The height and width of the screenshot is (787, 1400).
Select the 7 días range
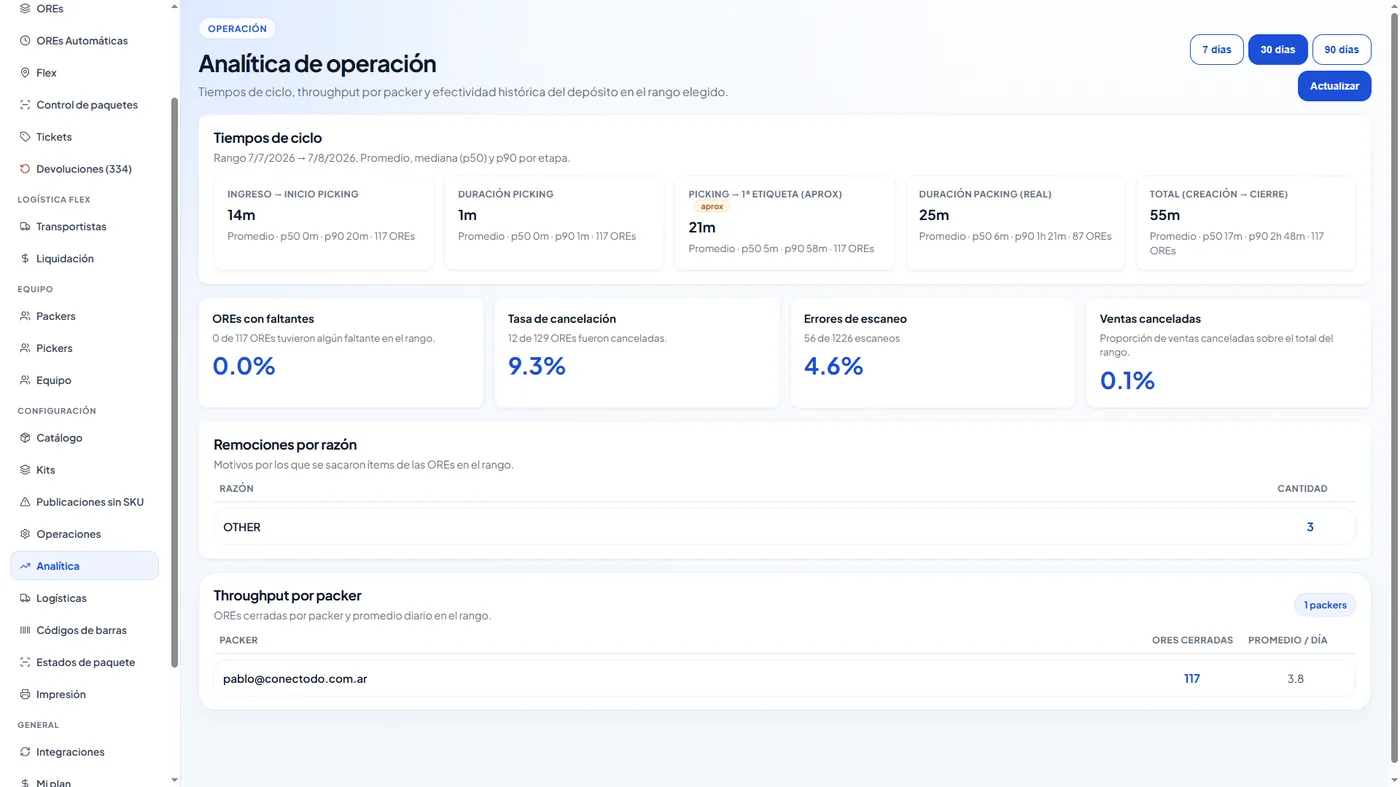(1217, 50)
